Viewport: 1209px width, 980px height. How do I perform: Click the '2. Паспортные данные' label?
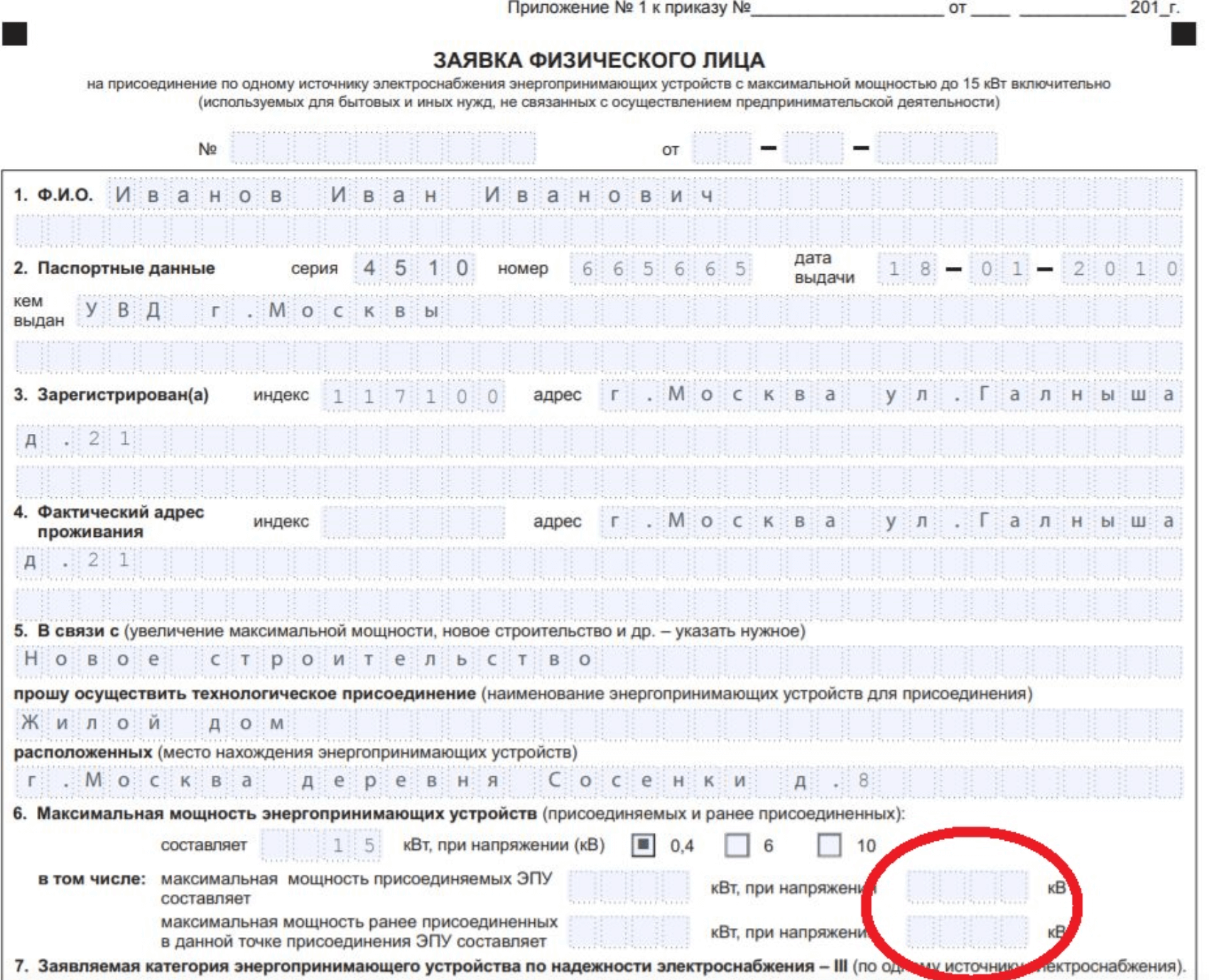114,268
